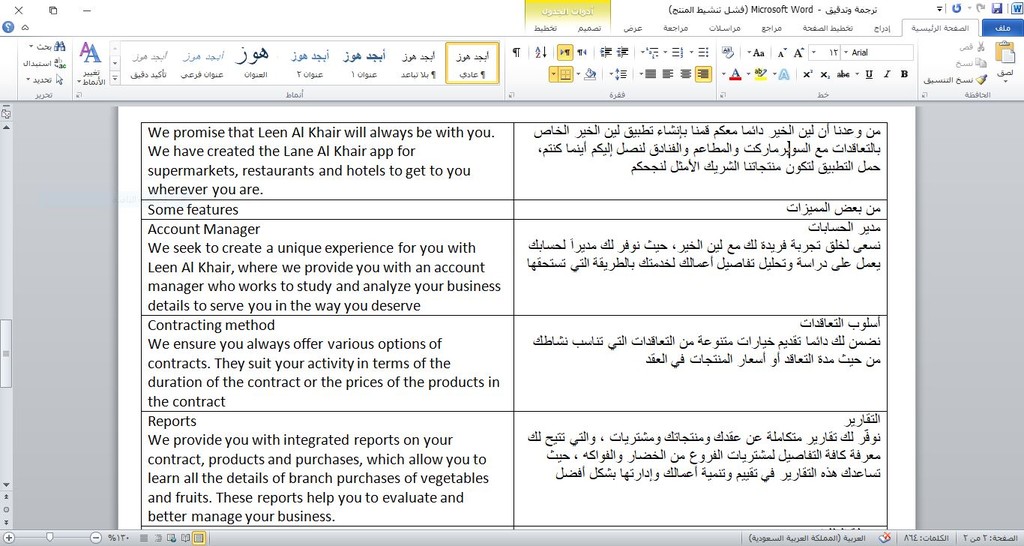Switch to the Mailings (مراسلات) tab
Viewport: 1024px width, 546px height.
pyautogui.click(x=724, y=28)
